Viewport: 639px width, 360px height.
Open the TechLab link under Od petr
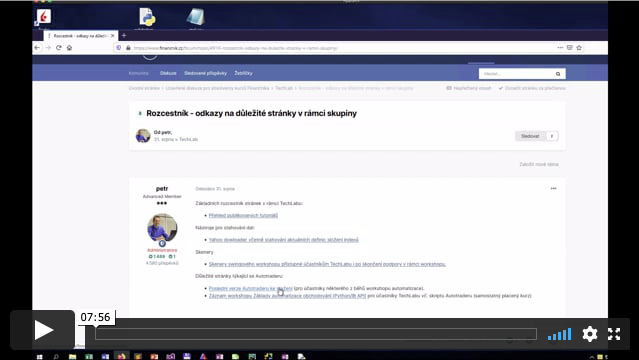point(188,139)
